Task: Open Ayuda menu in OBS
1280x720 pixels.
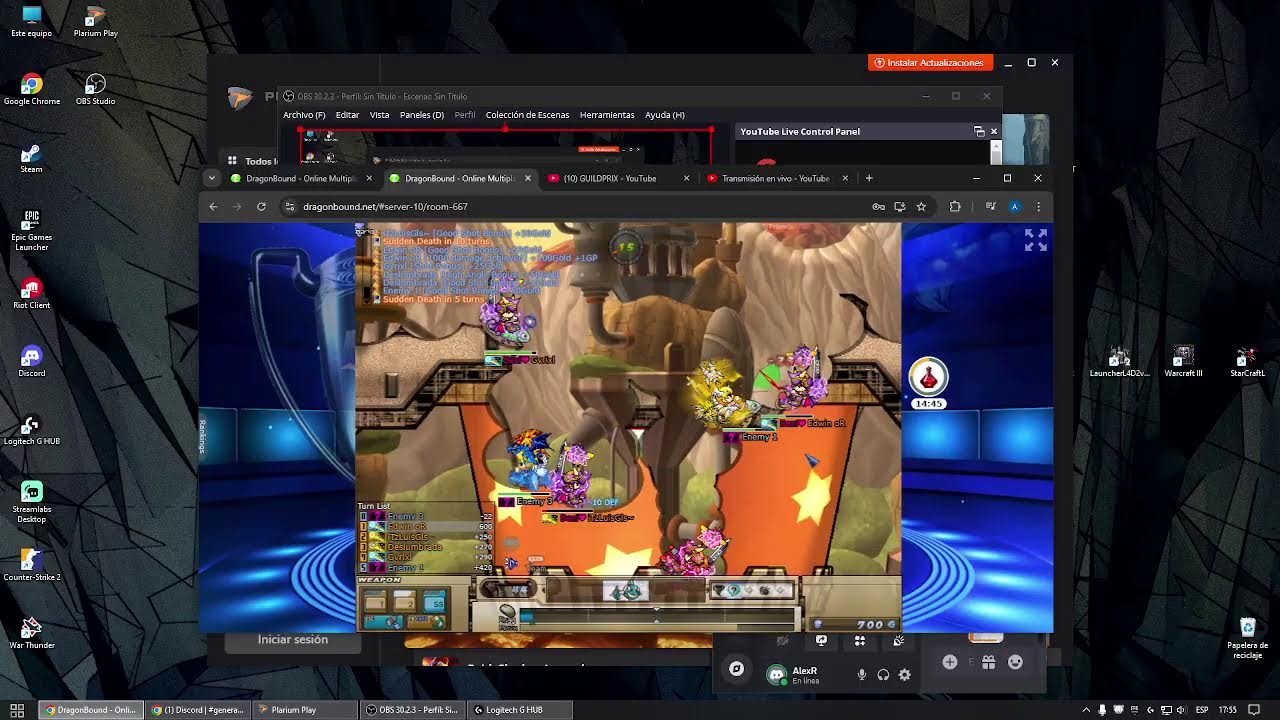Action: pos(665,115)
